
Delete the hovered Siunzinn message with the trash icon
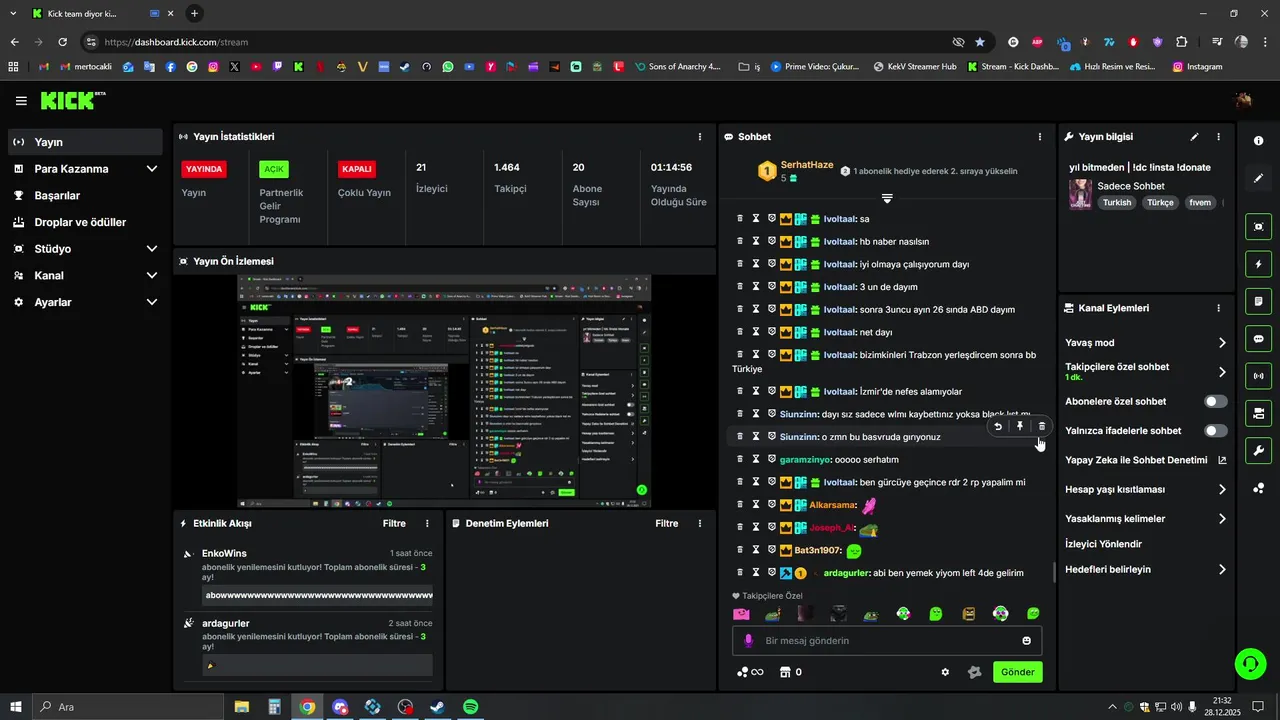(1041, 427)
